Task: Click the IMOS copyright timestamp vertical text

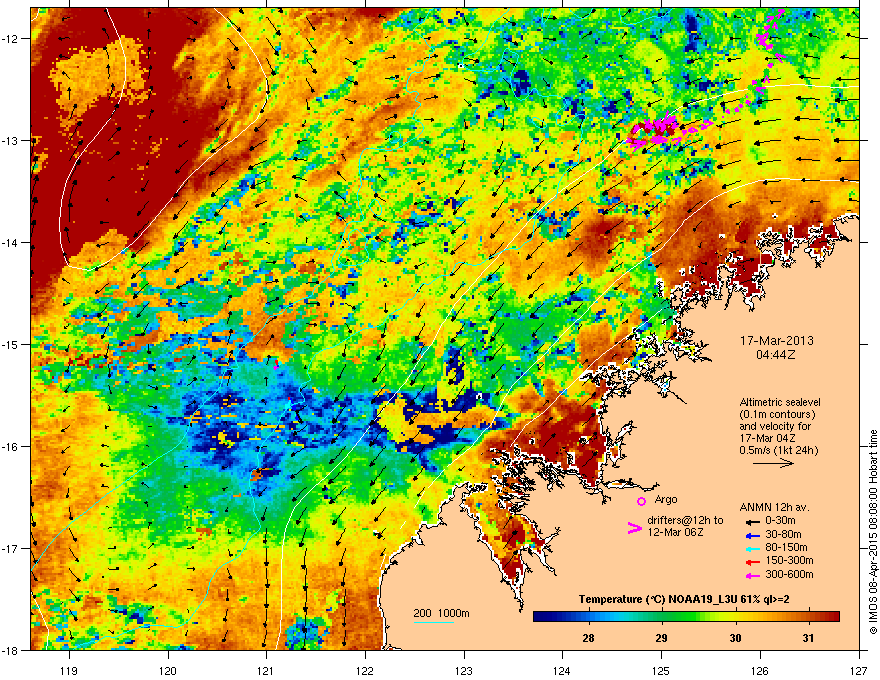Action: (873, 532)
